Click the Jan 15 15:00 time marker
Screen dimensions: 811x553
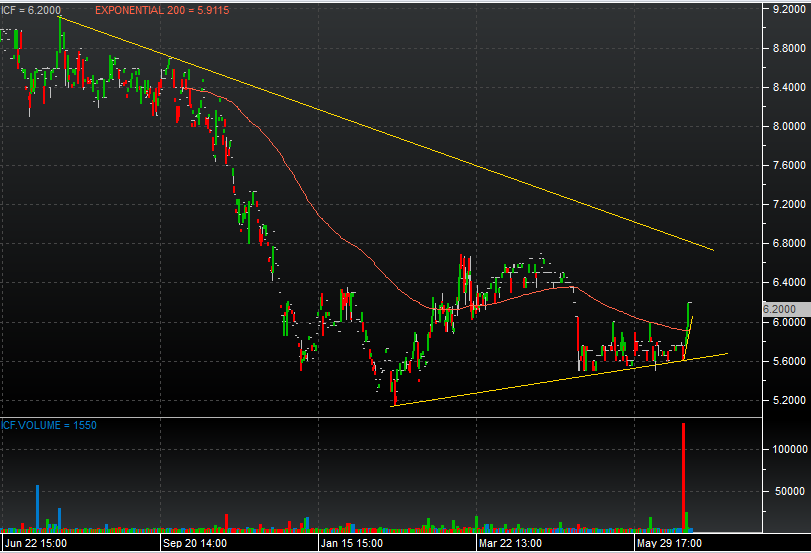pyautogui.click(x=353, y=543)
